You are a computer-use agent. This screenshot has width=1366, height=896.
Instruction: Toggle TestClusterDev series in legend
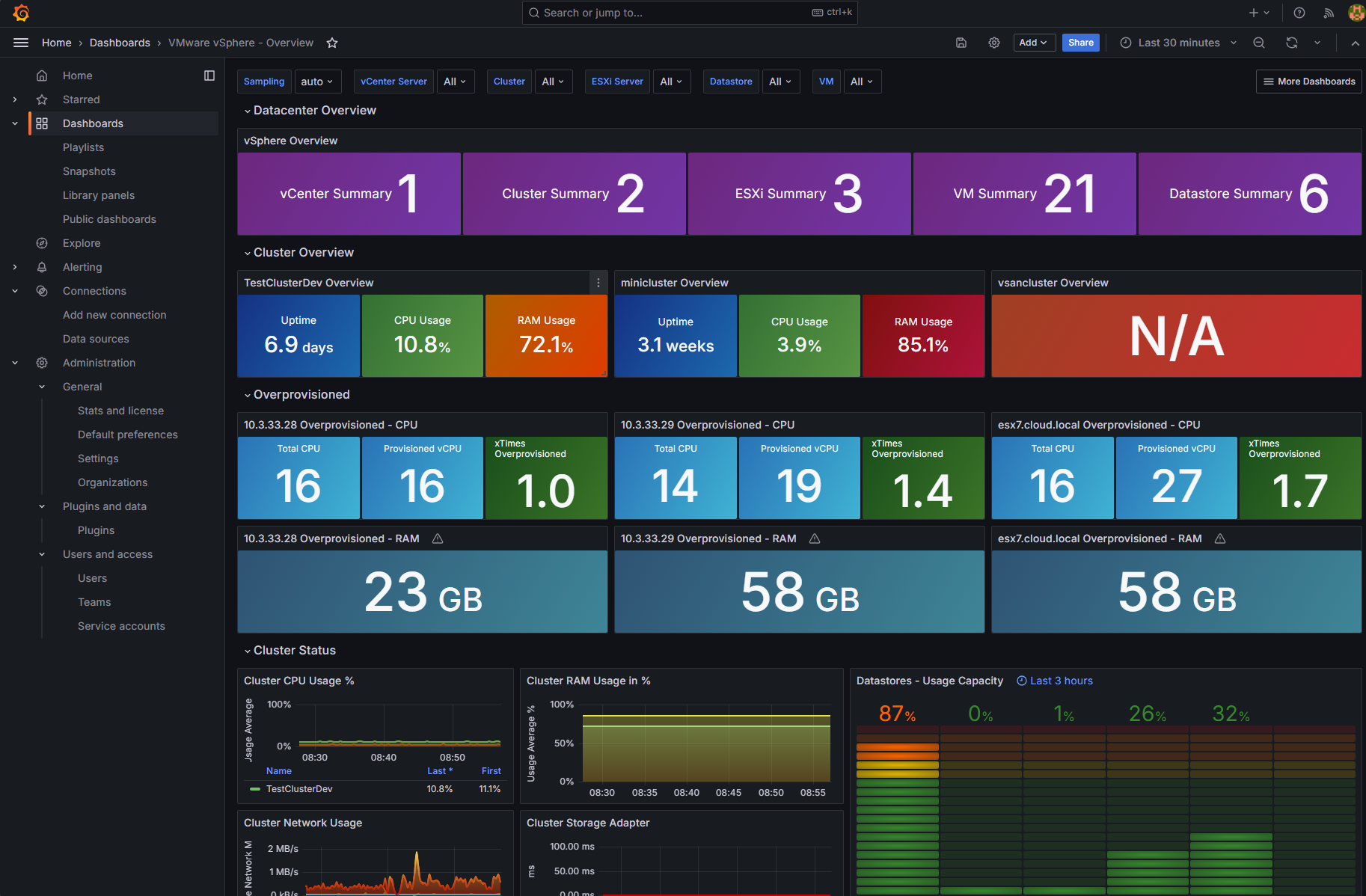point(299,789)
